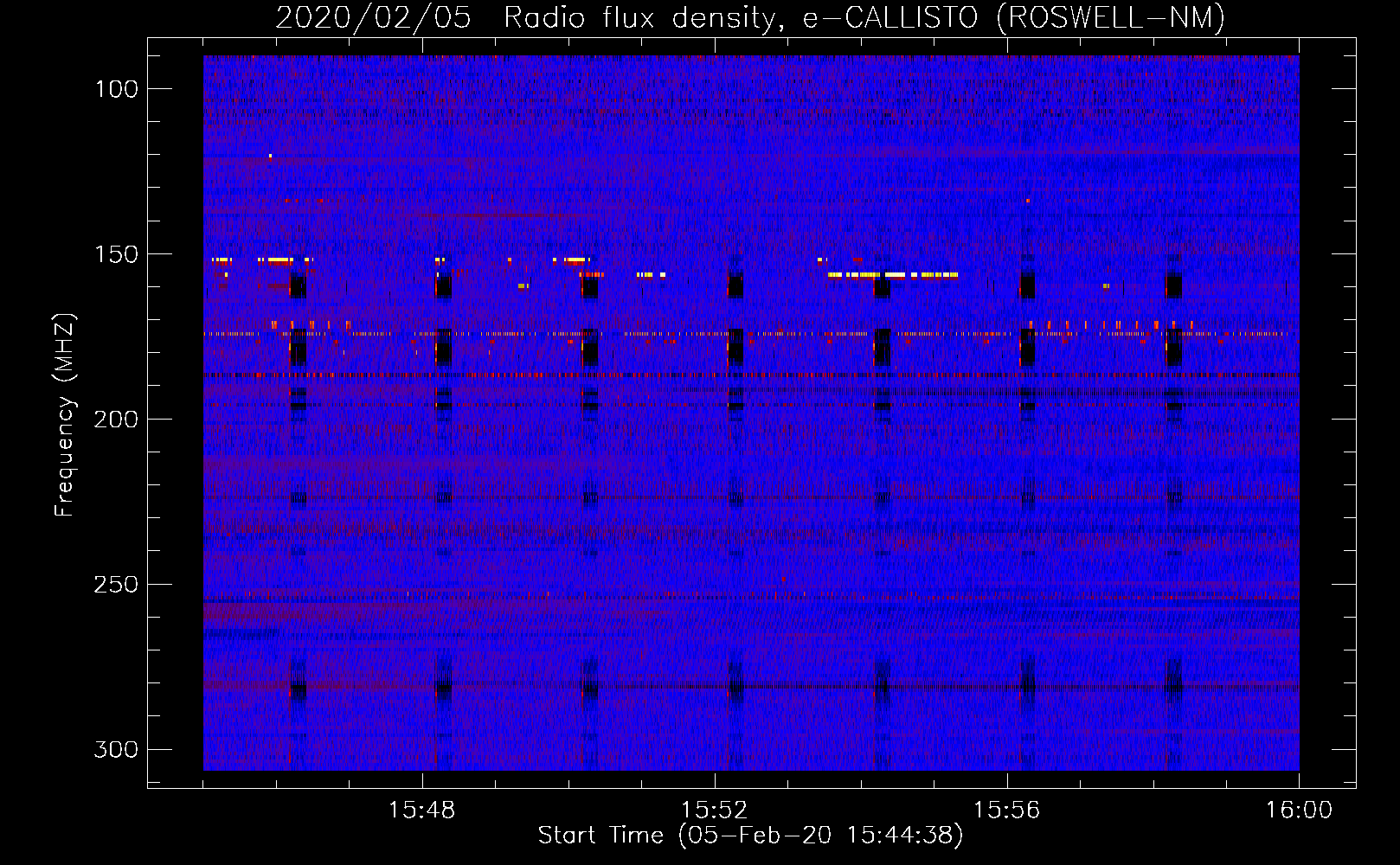Viewport: 1400px width, 865px height.
Task: Click the 'Frequency (MHZ)' y-axis label
Action: 64,415
